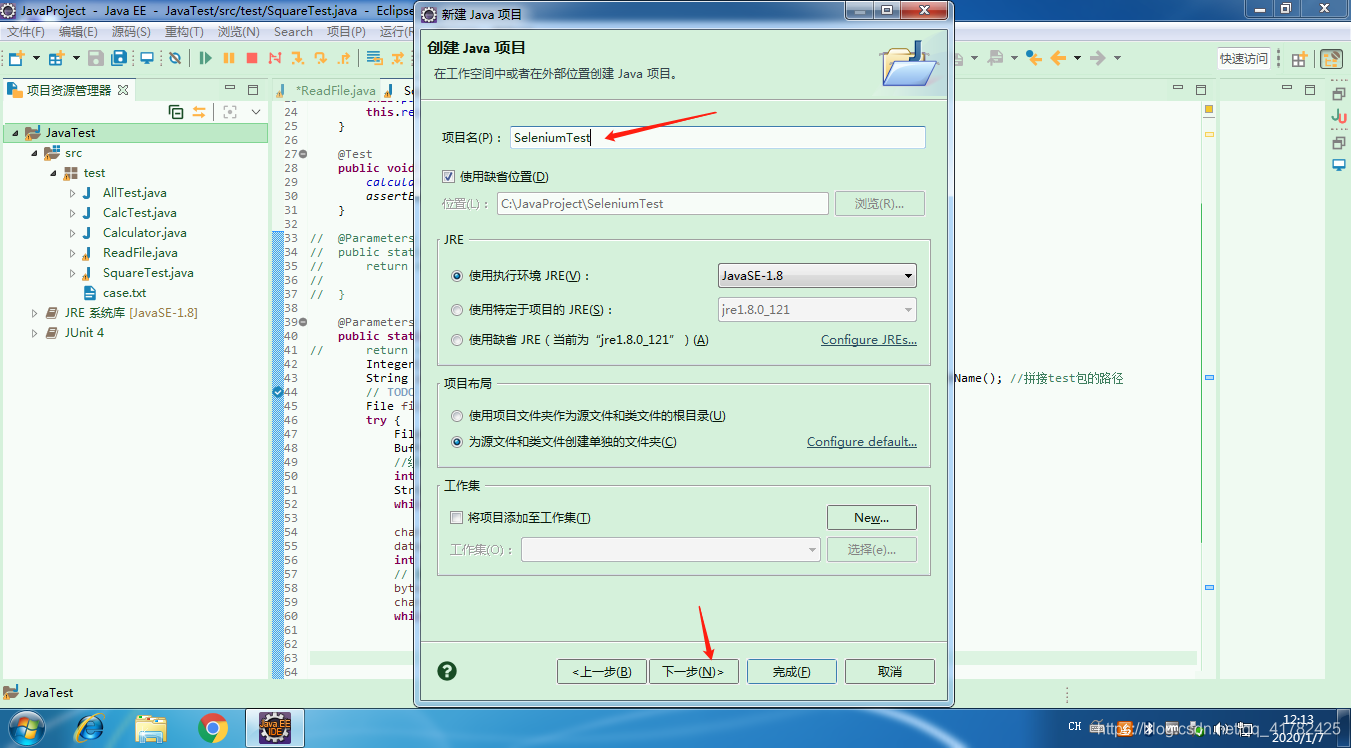1351x748 pixels.
Task: Open the project explorer view menu chevron
Action: point(256,112)
